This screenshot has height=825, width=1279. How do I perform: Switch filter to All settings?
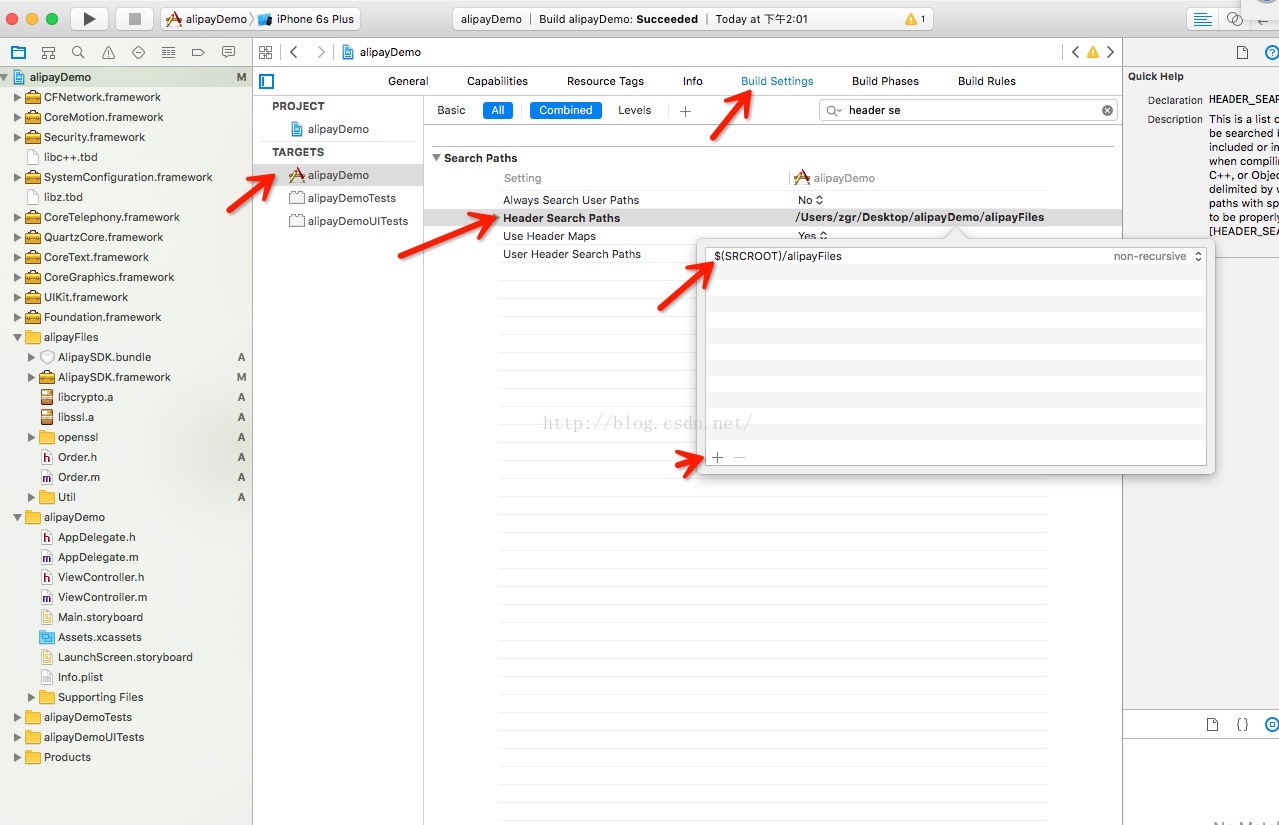tap(497, 110)
